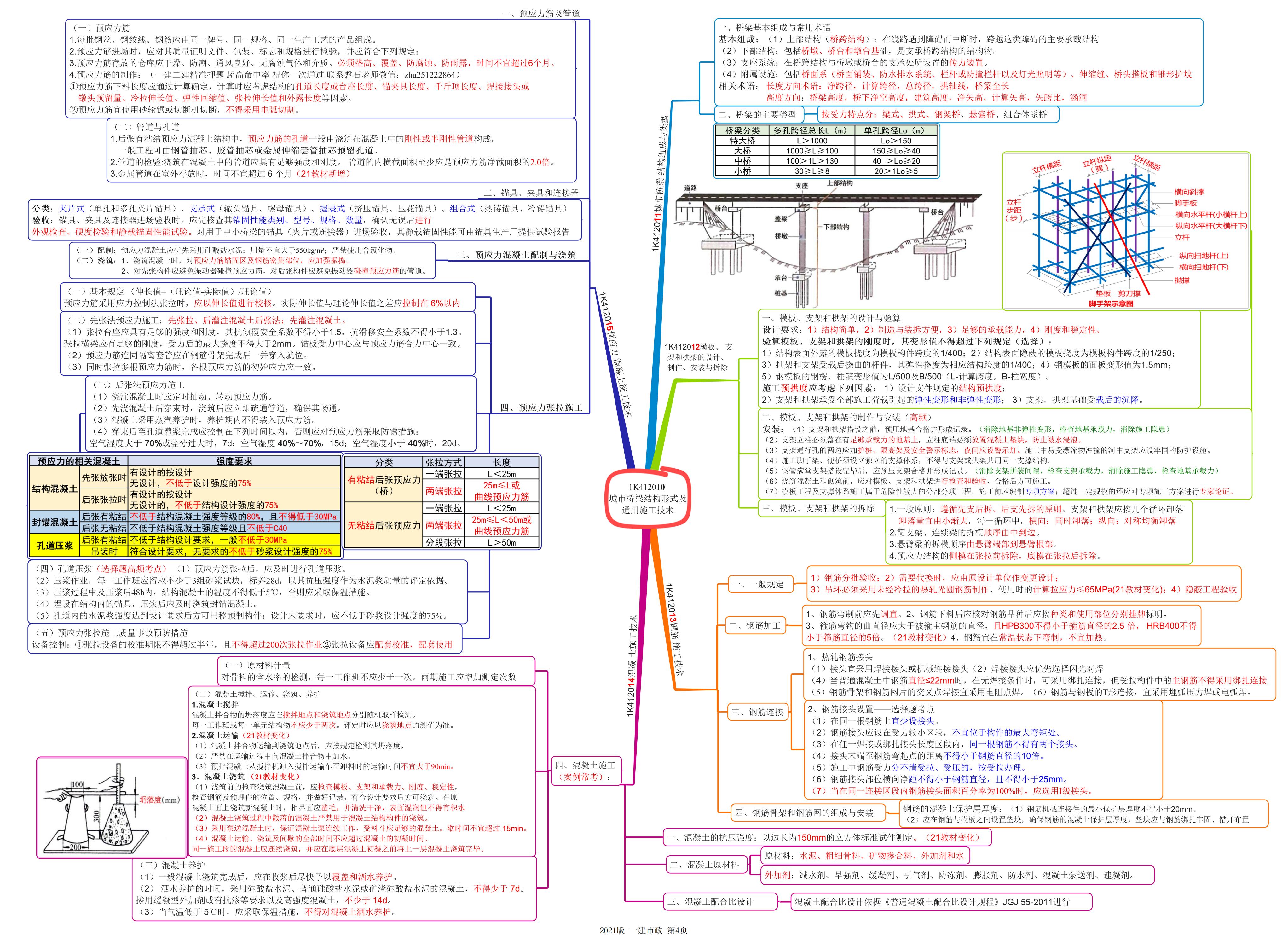Select the yellow 孔道压浆 table cell

coord(55,545)
